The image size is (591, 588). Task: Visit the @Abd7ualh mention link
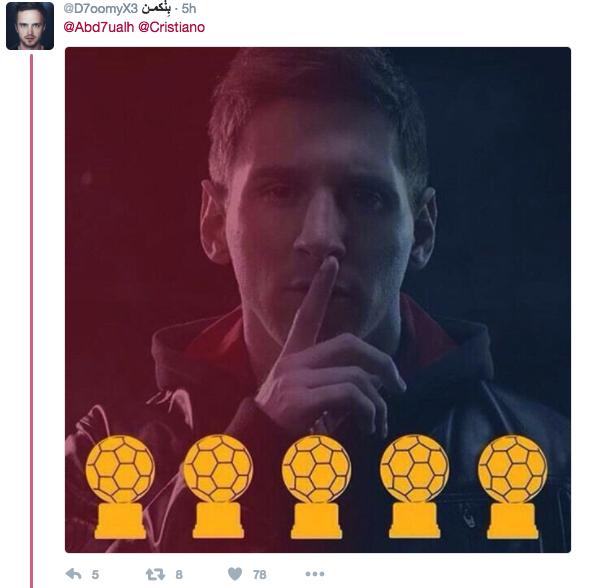pyautogui.click(x=99, y=28)
